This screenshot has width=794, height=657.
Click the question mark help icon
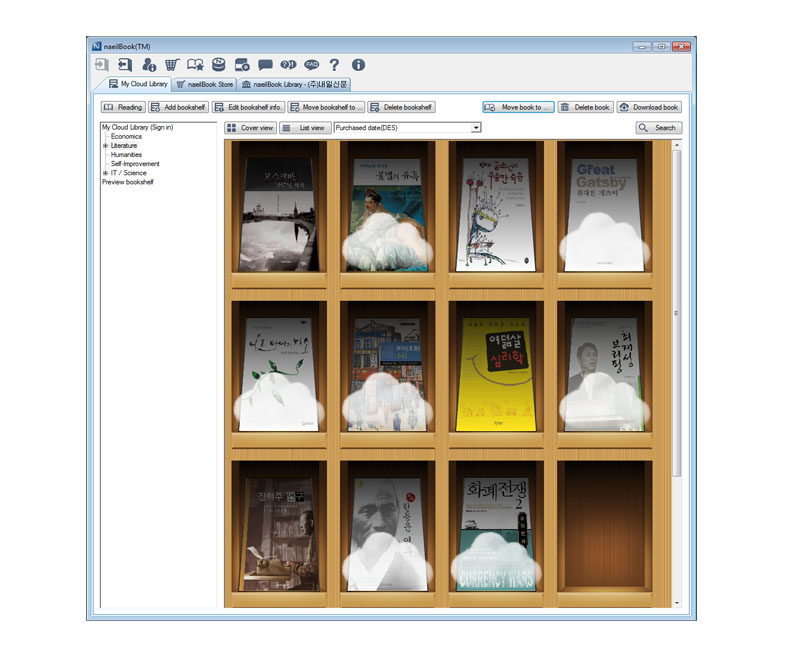tap(334, 65)
